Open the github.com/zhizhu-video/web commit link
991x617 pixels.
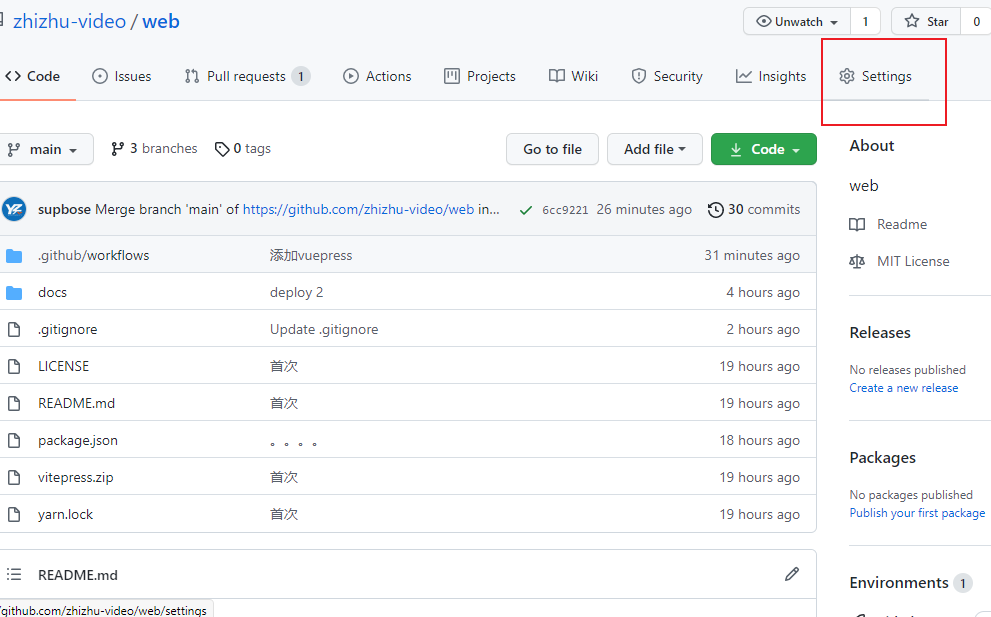pyautogui.click(x=358, y=209)
